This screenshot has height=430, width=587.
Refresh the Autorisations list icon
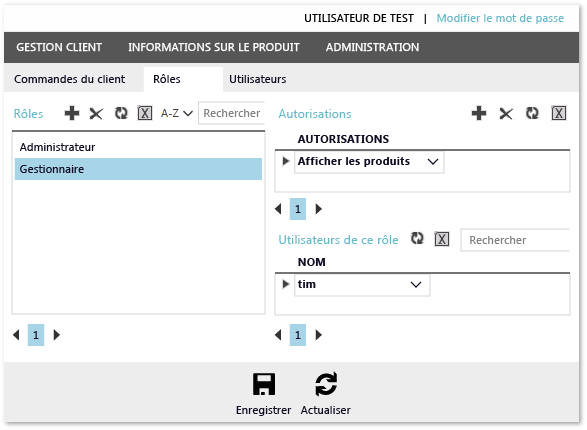532,113
